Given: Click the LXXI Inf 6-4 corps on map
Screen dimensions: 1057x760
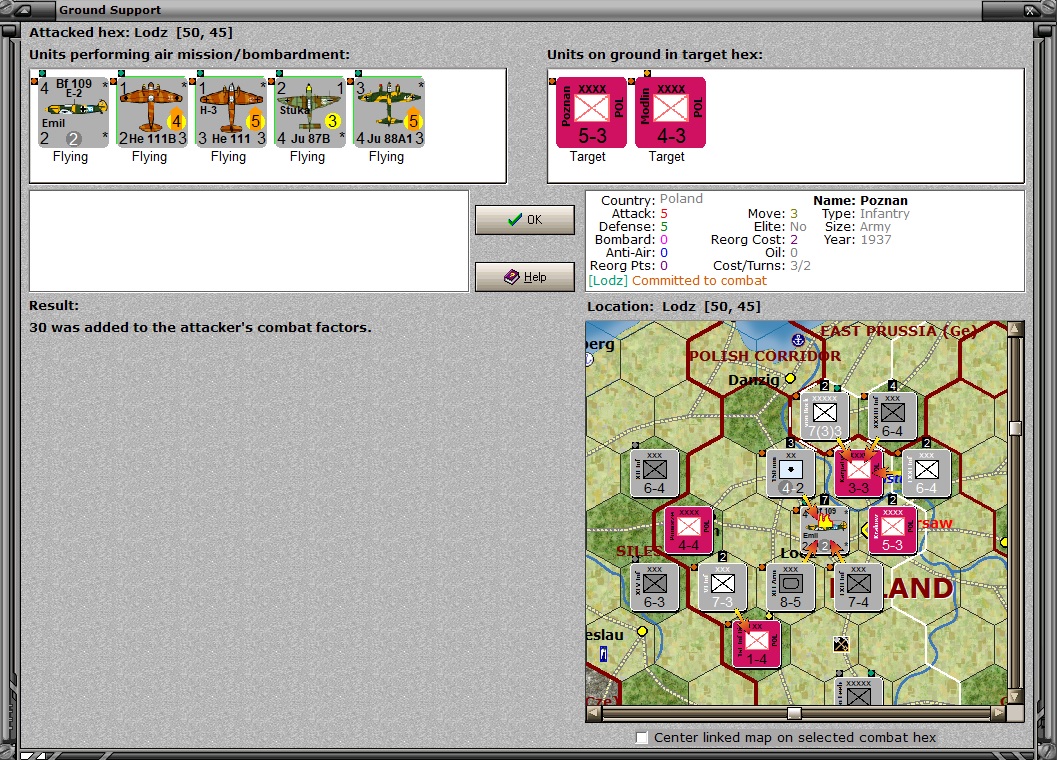Looking at the screenshot, I should 926,473.
